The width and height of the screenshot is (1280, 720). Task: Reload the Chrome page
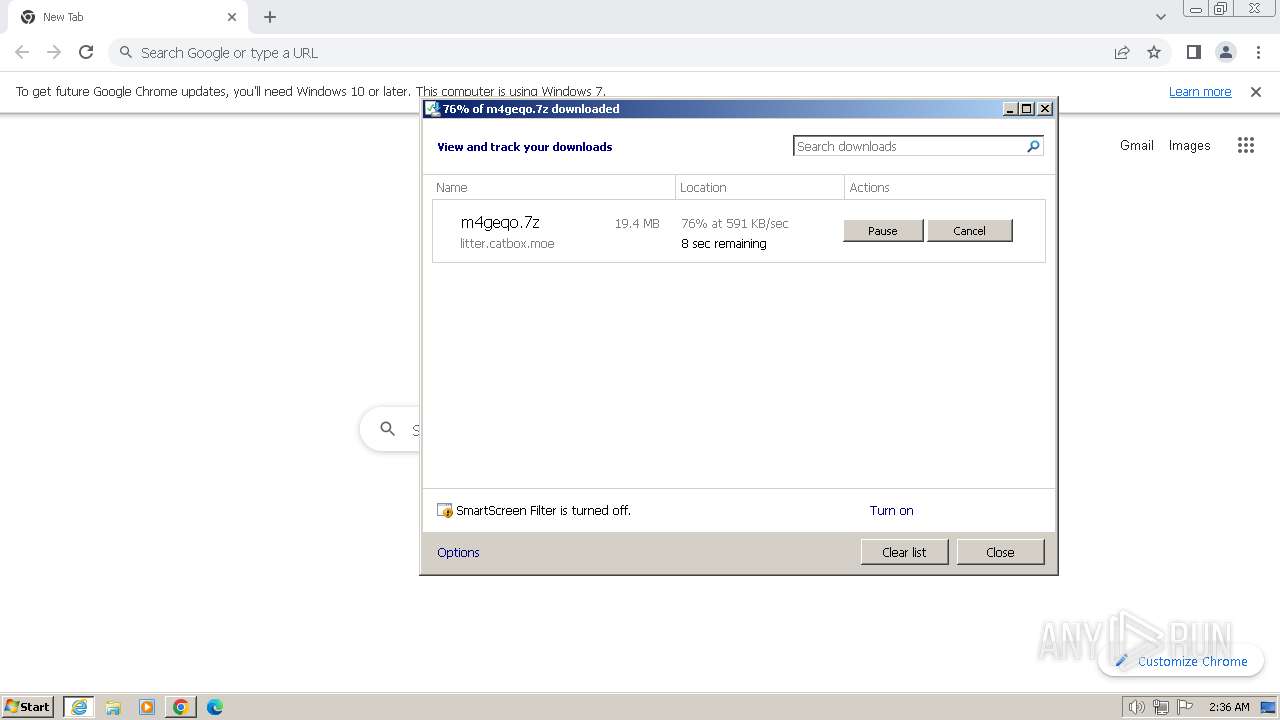(86, 53)
